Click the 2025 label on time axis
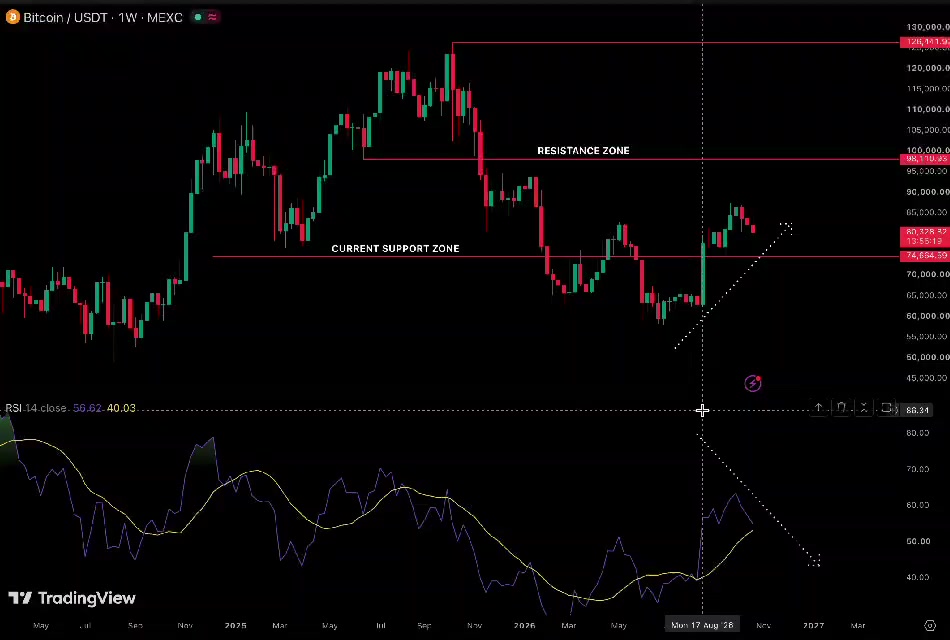Screen dimensions: 950x640 [x=236, y=625]
